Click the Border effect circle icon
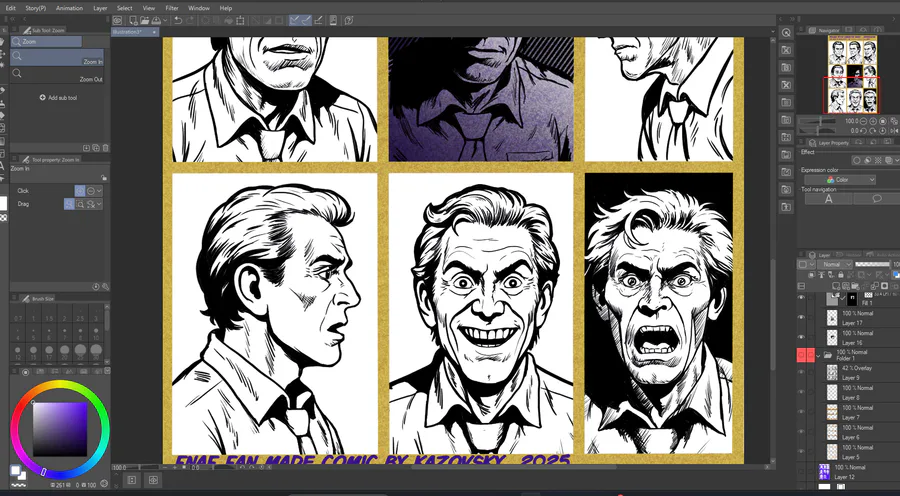Viewport: 900px width, 496px height. tap(857, 160)
